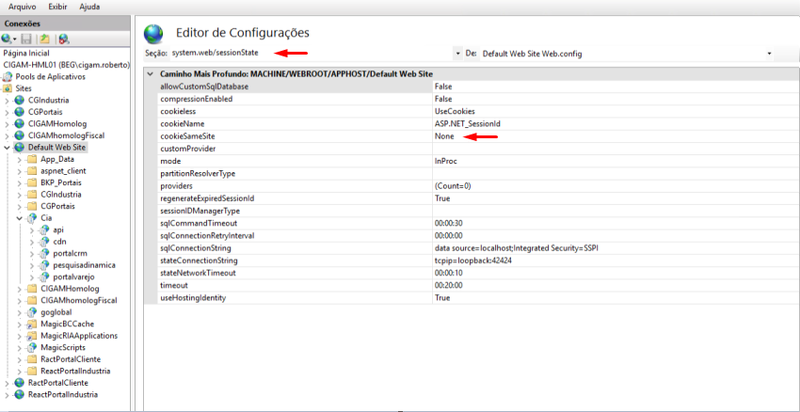Click the portalvarejo application icon
The image size is (800, 412).
tap(44, 277)
